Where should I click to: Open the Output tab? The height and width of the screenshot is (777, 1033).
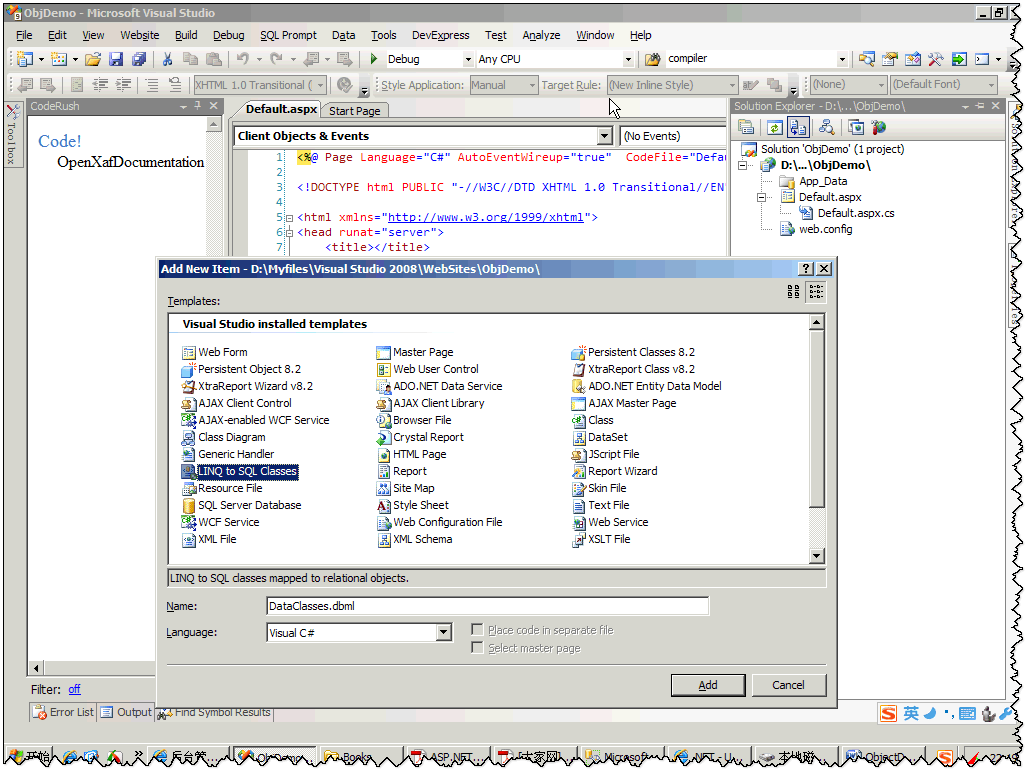126,712
